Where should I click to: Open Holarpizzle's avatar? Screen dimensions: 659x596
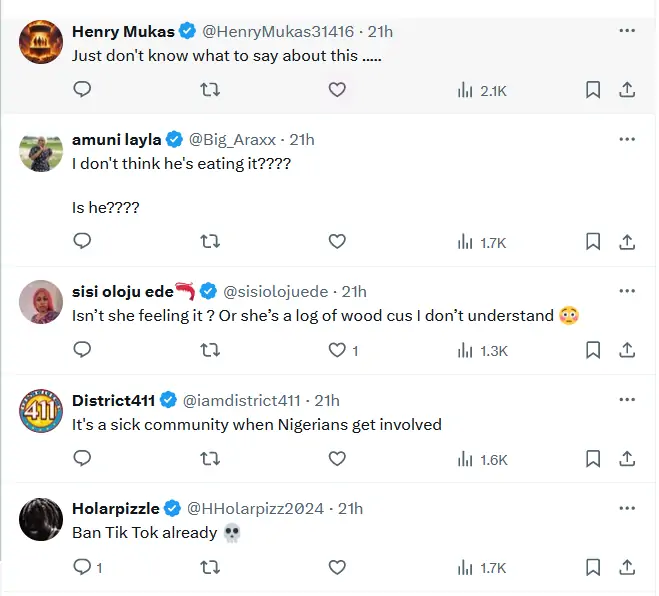pyautogui.click(x=41, y=520)
